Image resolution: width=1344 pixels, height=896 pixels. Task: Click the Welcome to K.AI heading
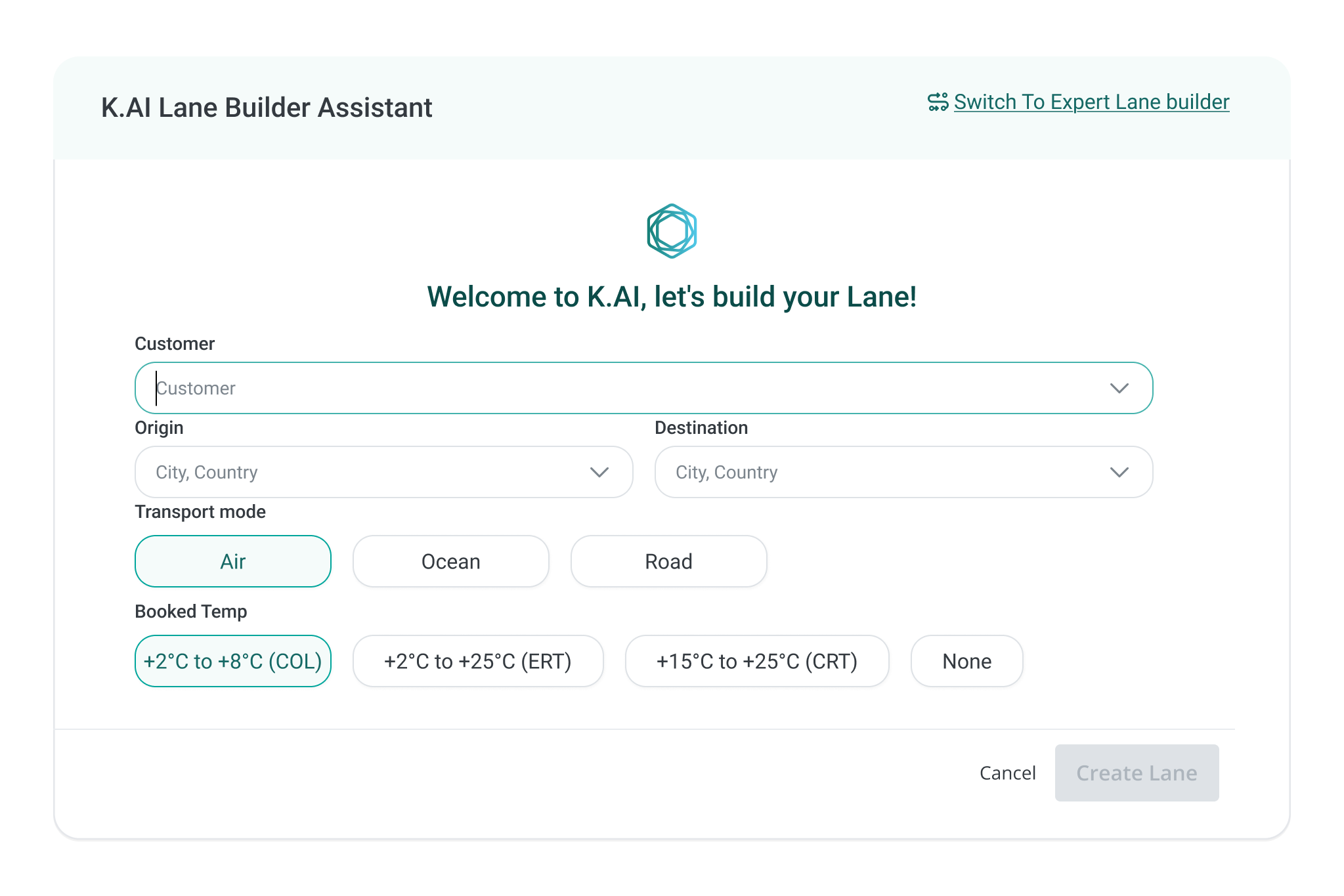[x=672, y=297]
